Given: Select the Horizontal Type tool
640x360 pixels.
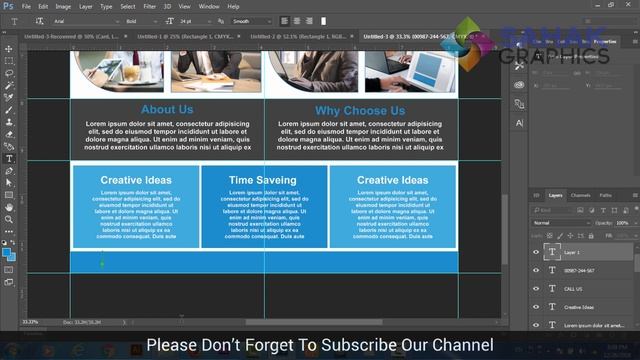Looking at the screenshot, I should (x=9, y=159).
